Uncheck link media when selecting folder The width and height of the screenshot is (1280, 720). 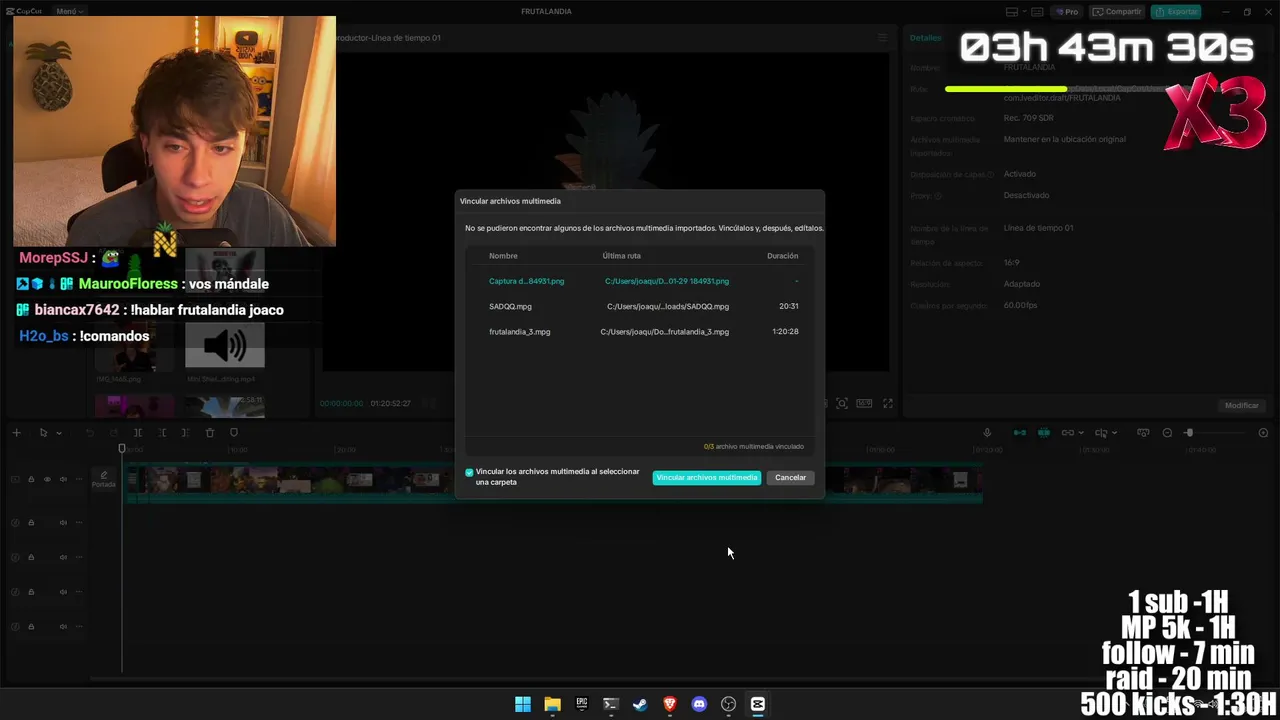coord(469,472)
